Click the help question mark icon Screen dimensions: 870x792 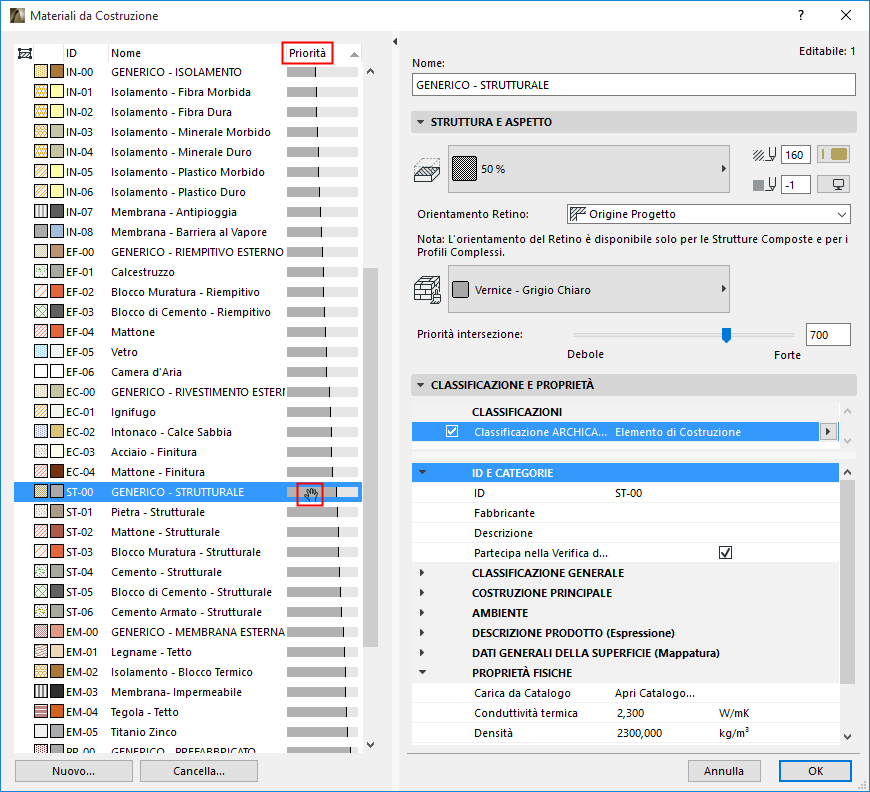pos(801,16)
